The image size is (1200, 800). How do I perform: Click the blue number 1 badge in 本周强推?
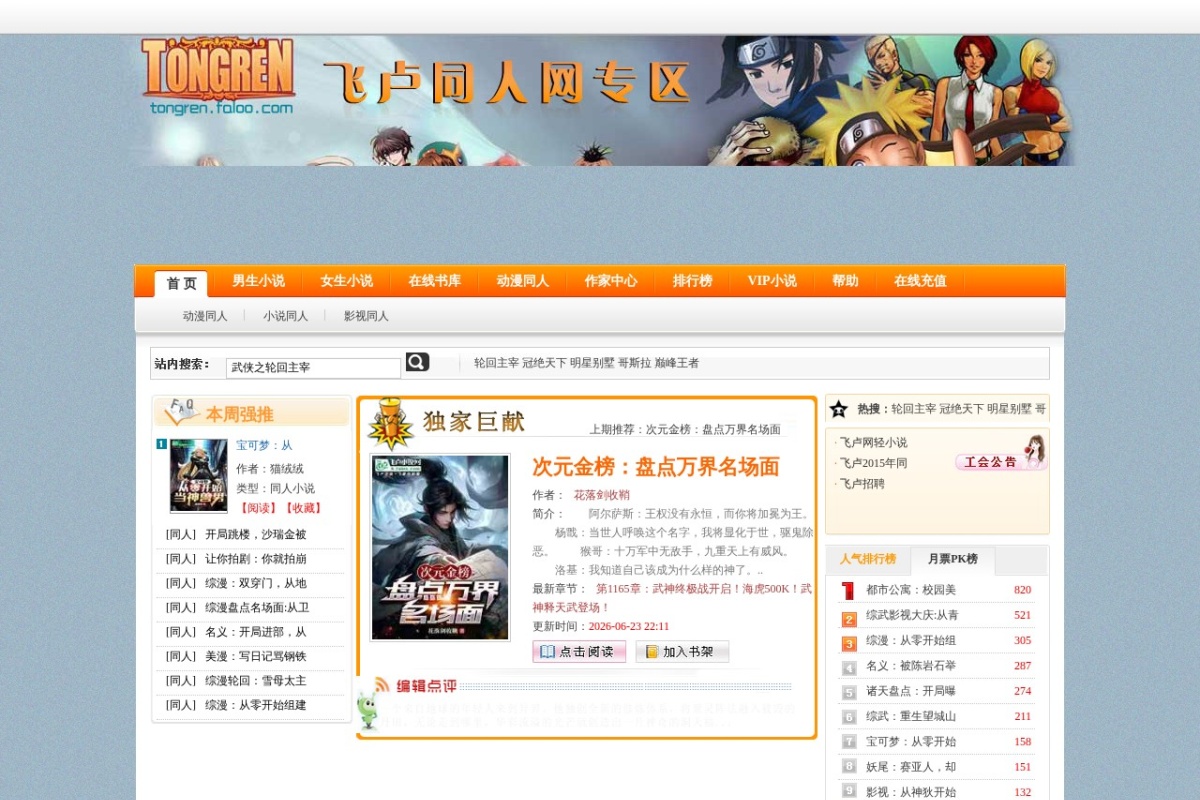[161, 444]
